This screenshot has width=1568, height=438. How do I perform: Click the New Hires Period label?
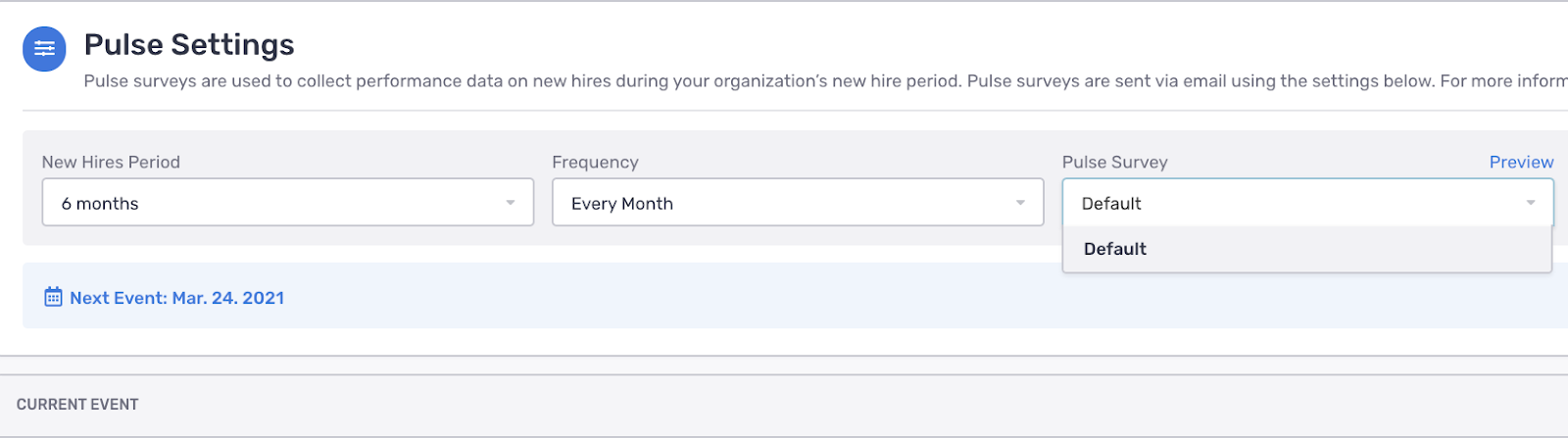pyautogui.click(x=111, y=162)
